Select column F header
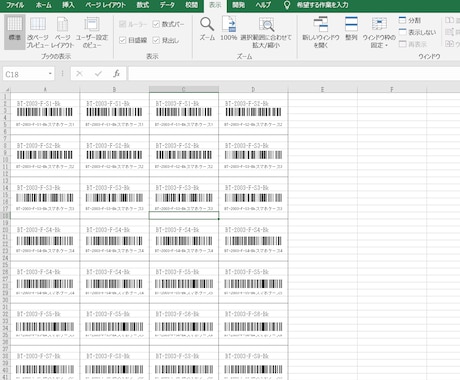 (392, 89)
